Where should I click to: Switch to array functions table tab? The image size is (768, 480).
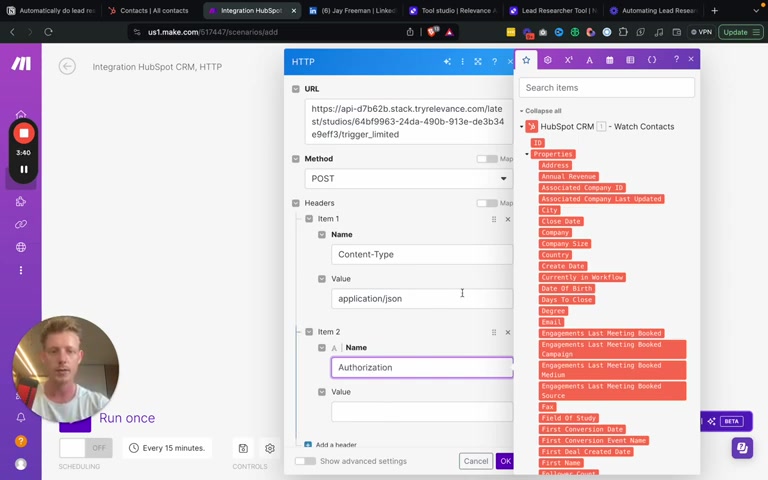pyautogui.click(x=630, y=60)
